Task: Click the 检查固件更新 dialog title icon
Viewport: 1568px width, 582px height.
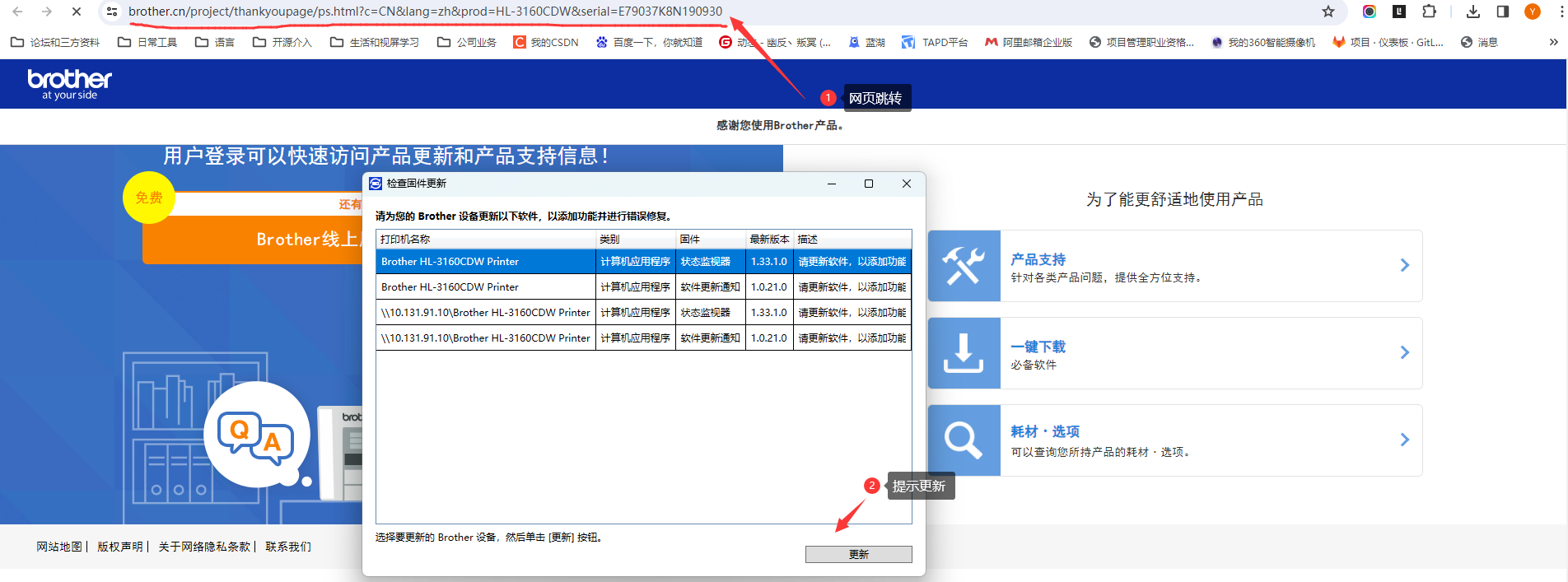Action: pos(376,184)
